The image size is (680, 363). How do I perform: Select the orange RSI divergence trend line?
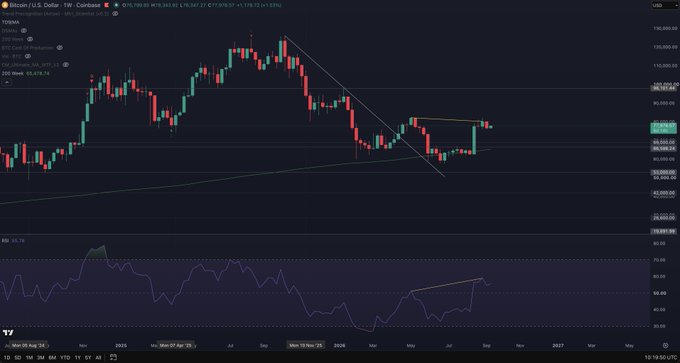[447, 285]
